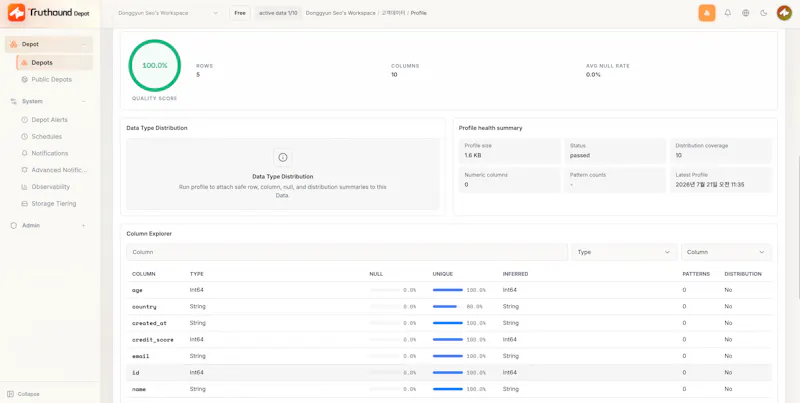Image resolution: width=800 pixels, height=403 pixels.
Task: Open Storage Tiering page
Action: point(54,204)
